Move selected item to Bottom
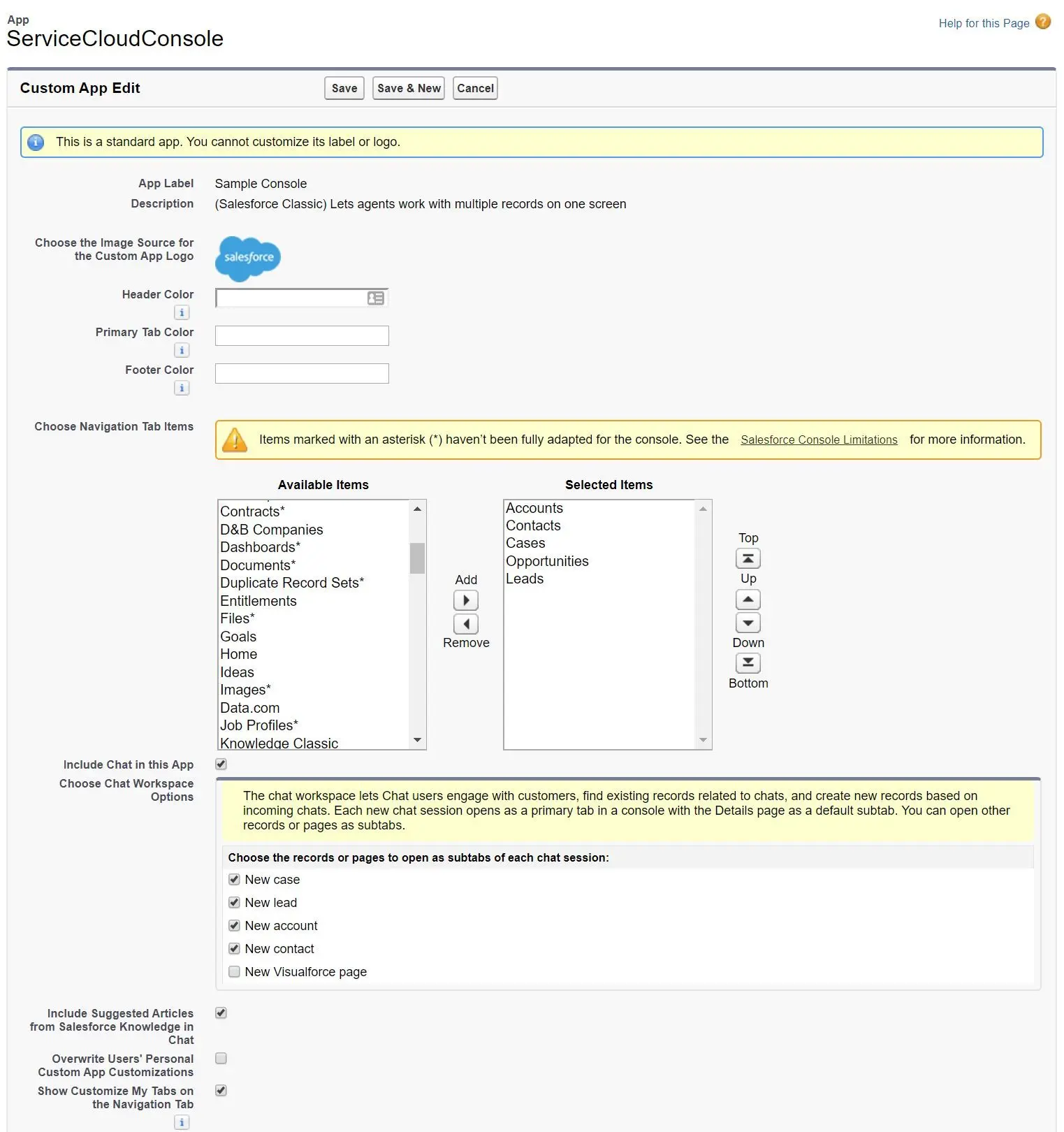The image size is (1064, 1132). [748, 662]
